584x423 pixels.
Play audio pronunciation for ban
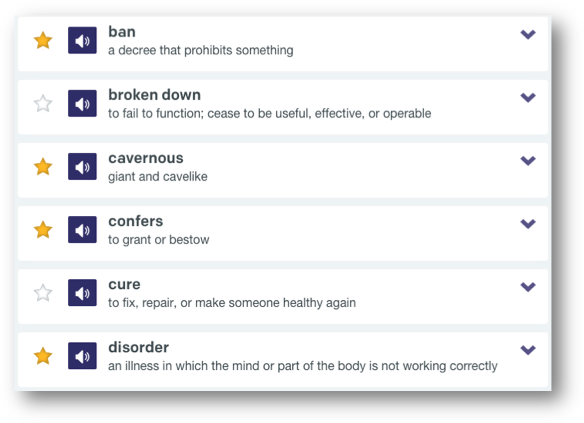pos(82,40)
